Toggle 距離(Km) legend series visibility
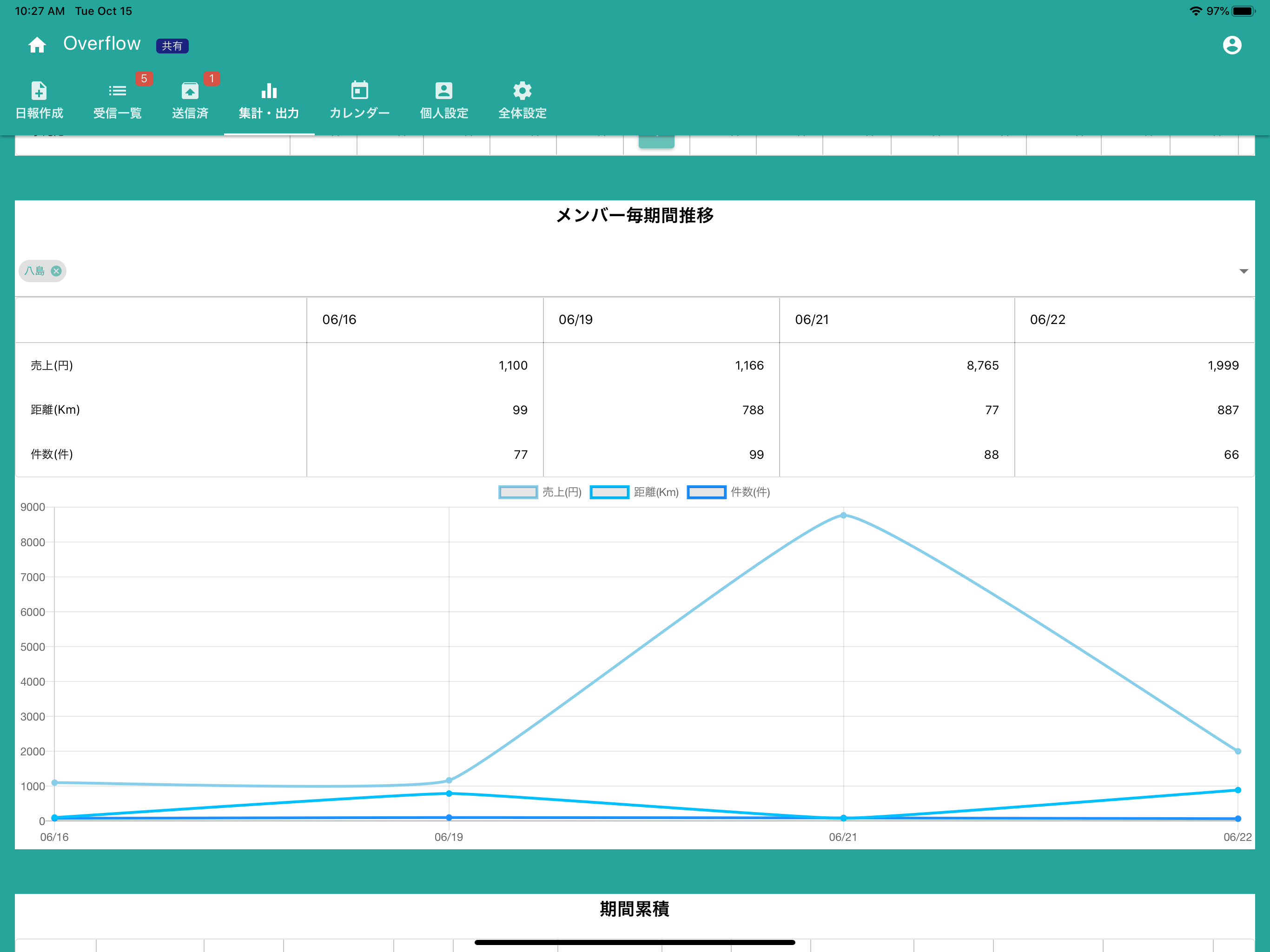The height and width of the screenshot is (952, 1270). tap(634, 492)
